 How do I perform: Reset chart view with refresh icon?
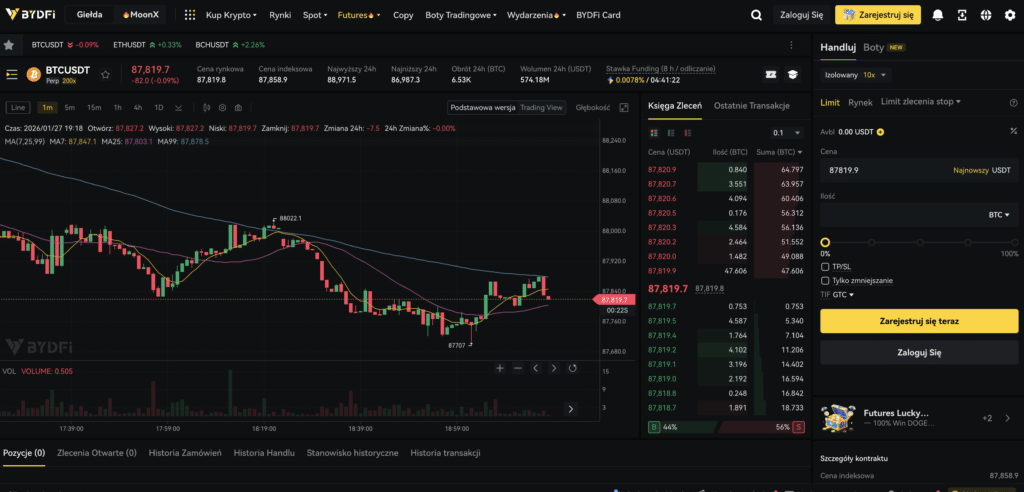(x=572, y=368)
